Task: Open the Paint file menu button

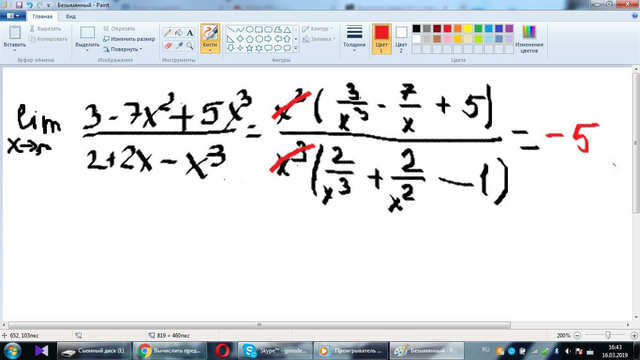Action: tap(13, 16)
